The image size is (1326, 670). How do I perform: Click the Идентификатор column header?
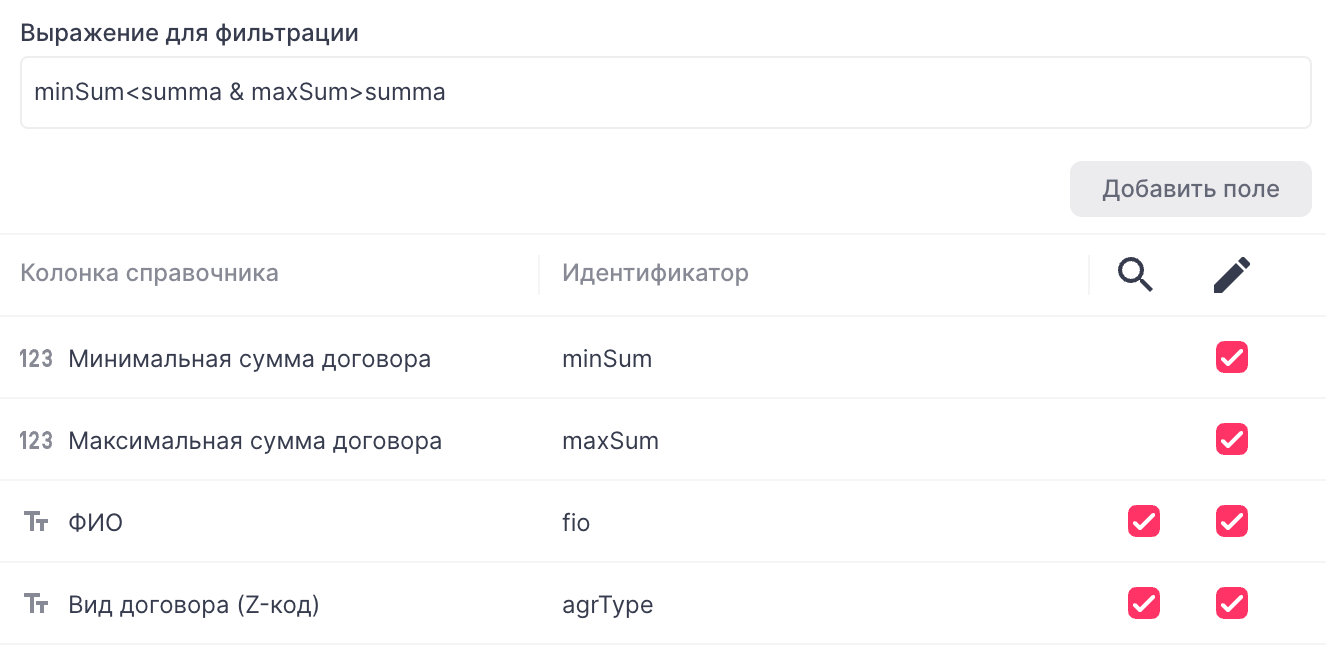(x=655, y=273)
